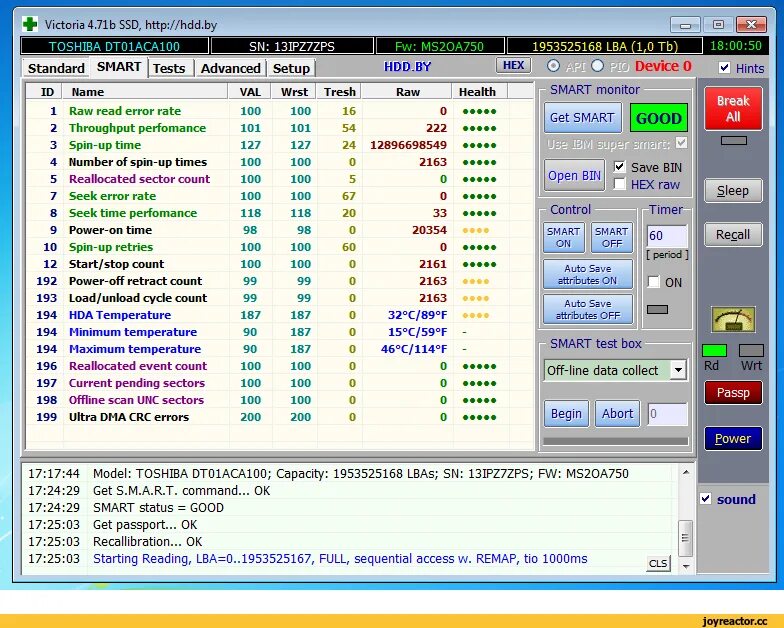Click the log scrollbar down arrow
Screen dimensions: 784x628
pyautogui.click(x=686, y=566)
